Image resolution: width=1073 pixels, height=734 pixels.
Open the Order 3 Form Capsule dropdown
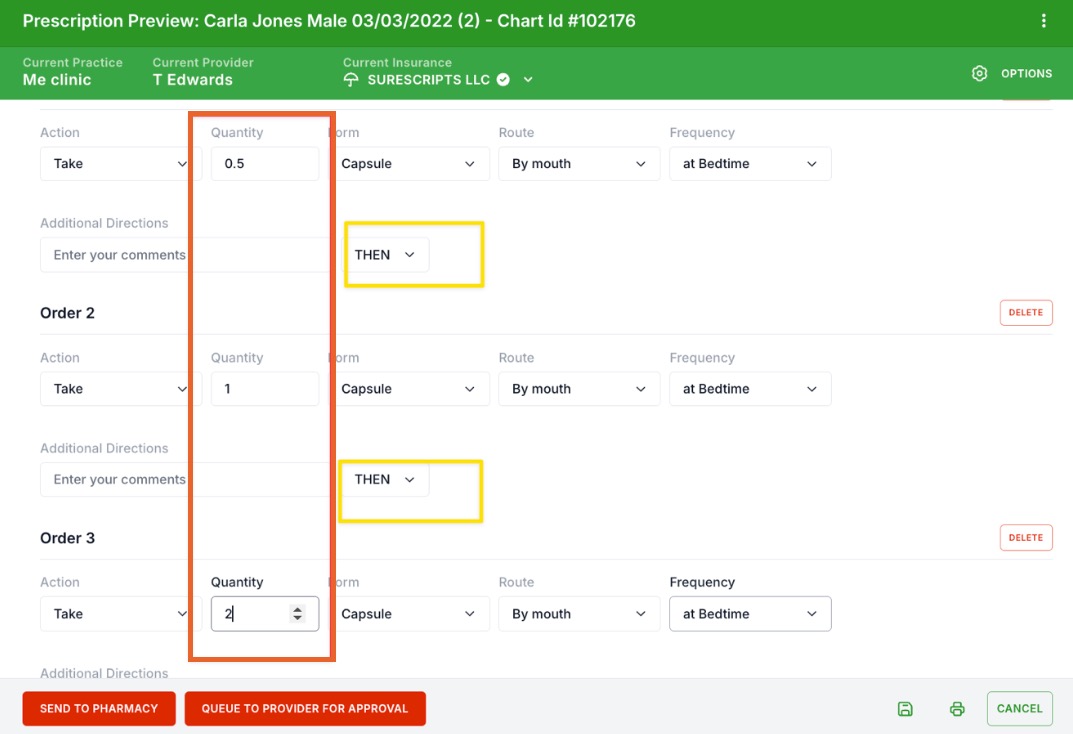click(x=409, y=614)
